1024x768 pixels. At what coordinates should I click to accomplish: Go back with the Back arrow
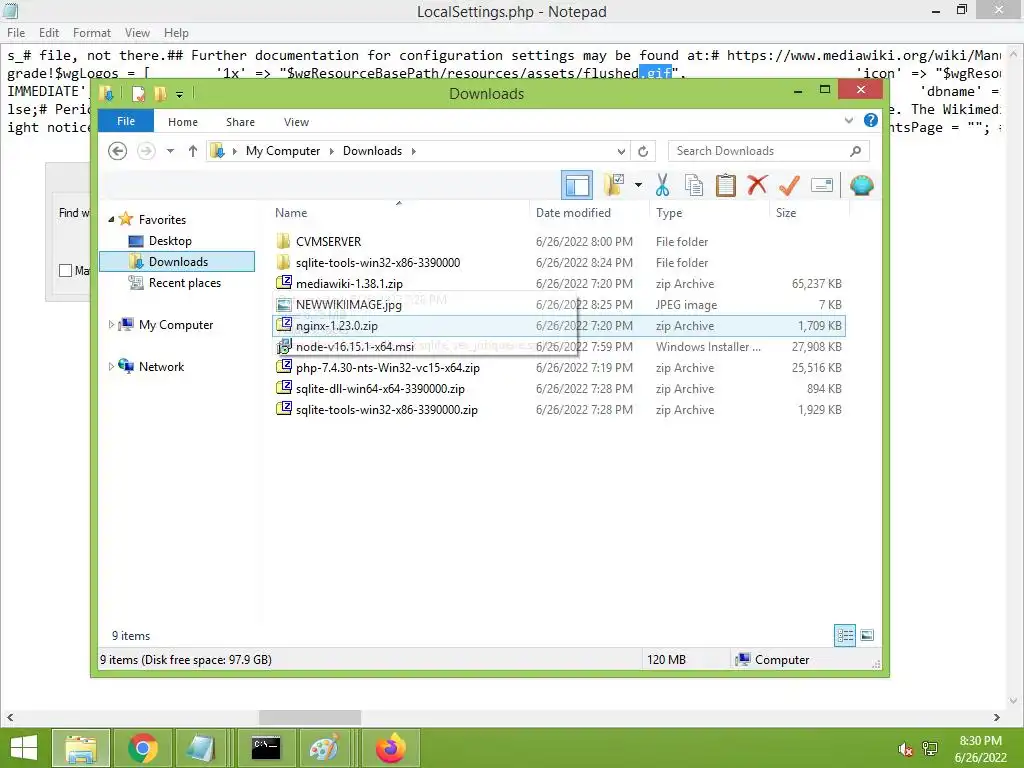[x=118, y=151]
